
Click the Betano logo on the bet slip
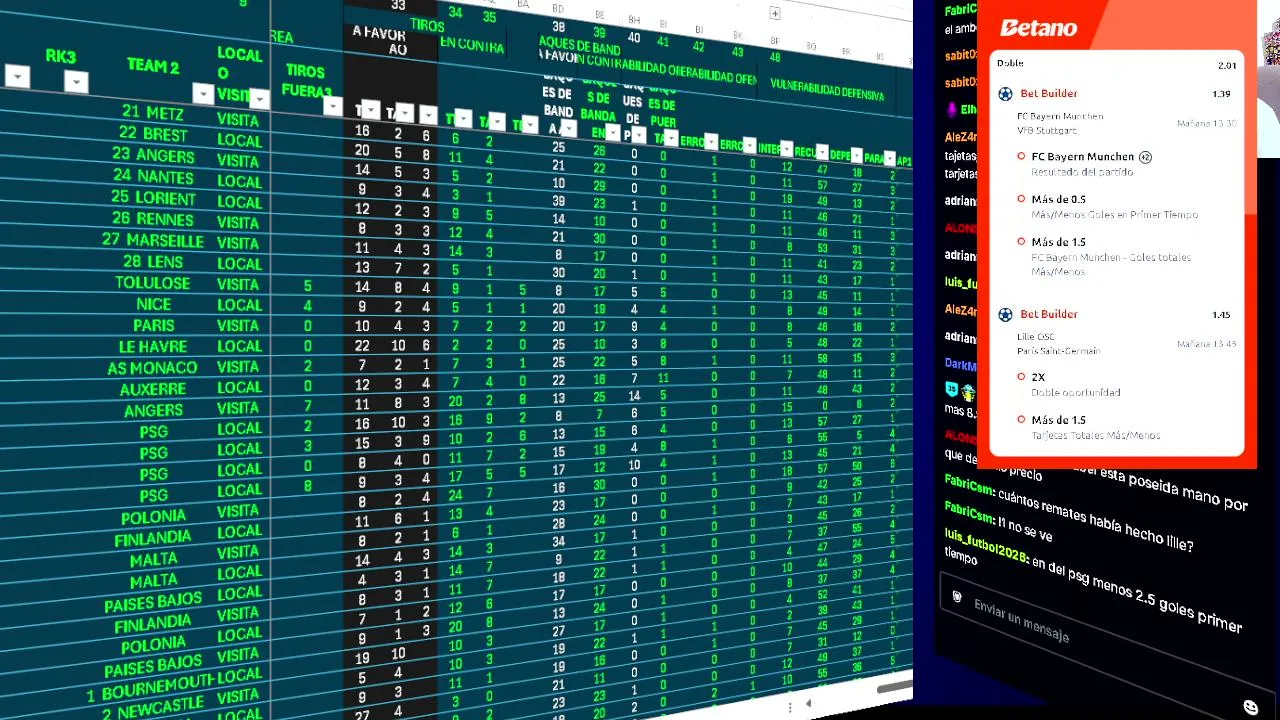point(1038,28)
